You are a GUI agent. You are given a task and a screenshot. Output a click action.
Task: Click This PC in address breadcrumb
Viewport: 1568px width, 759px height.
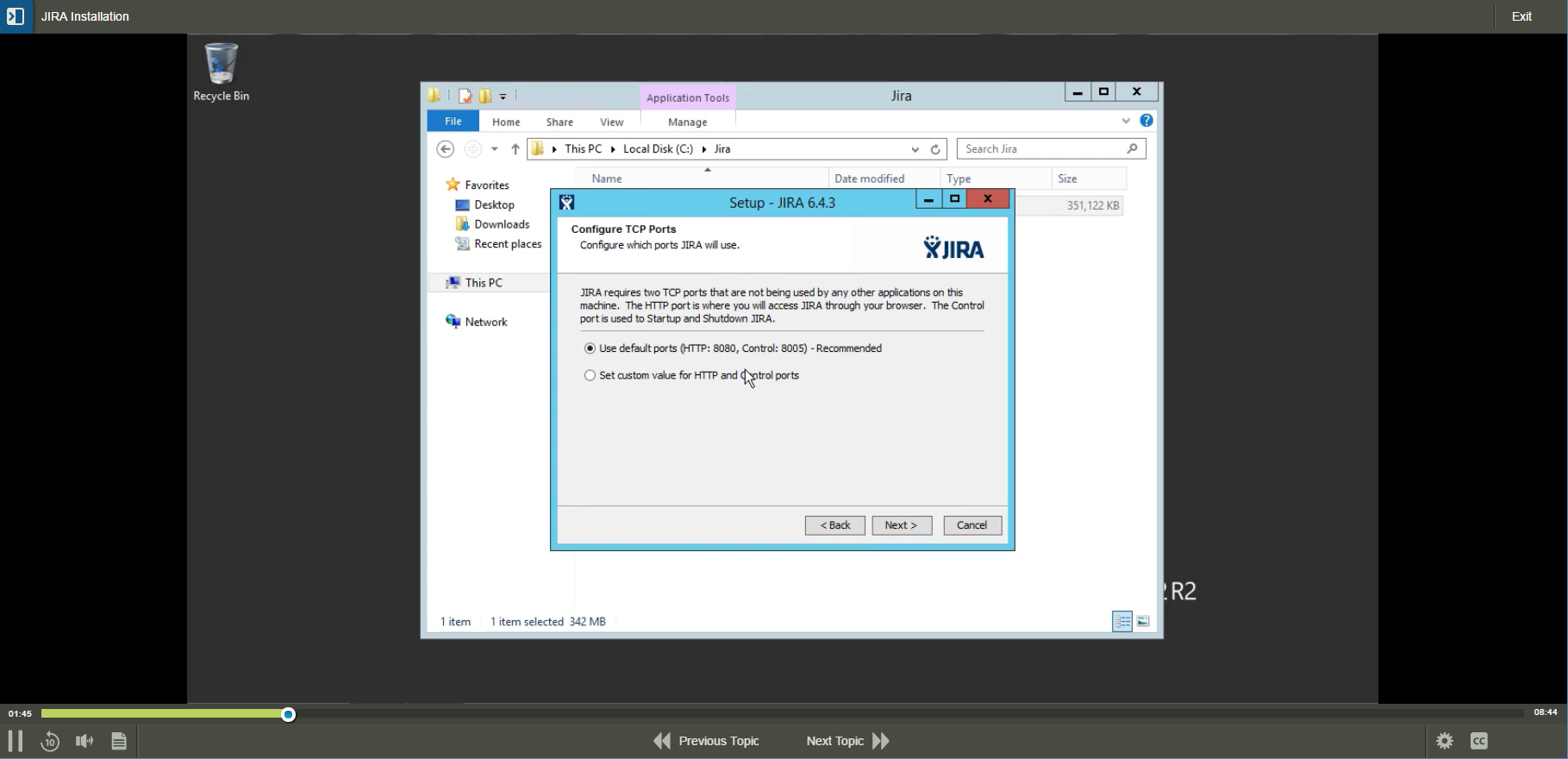tap(584, 149)
